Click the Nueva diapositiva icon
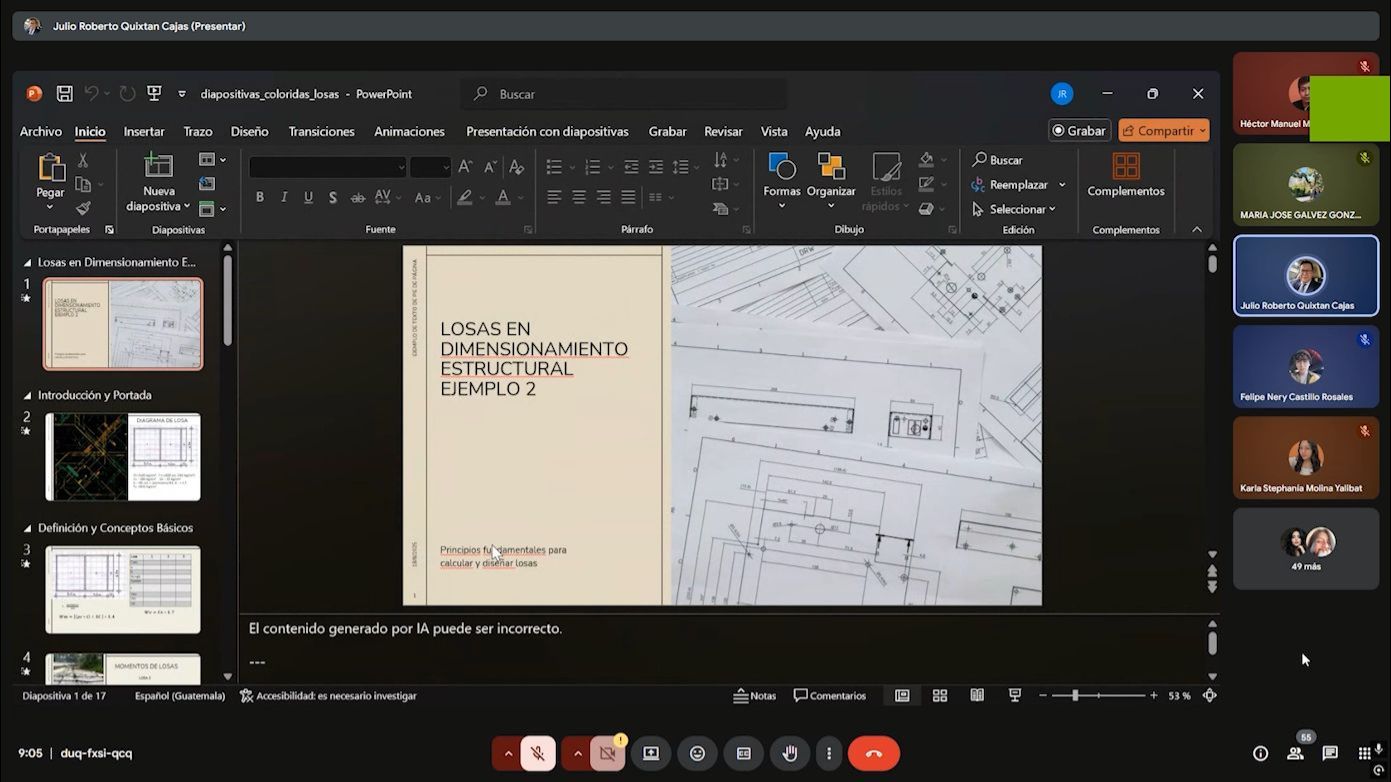 click(159, 166)
